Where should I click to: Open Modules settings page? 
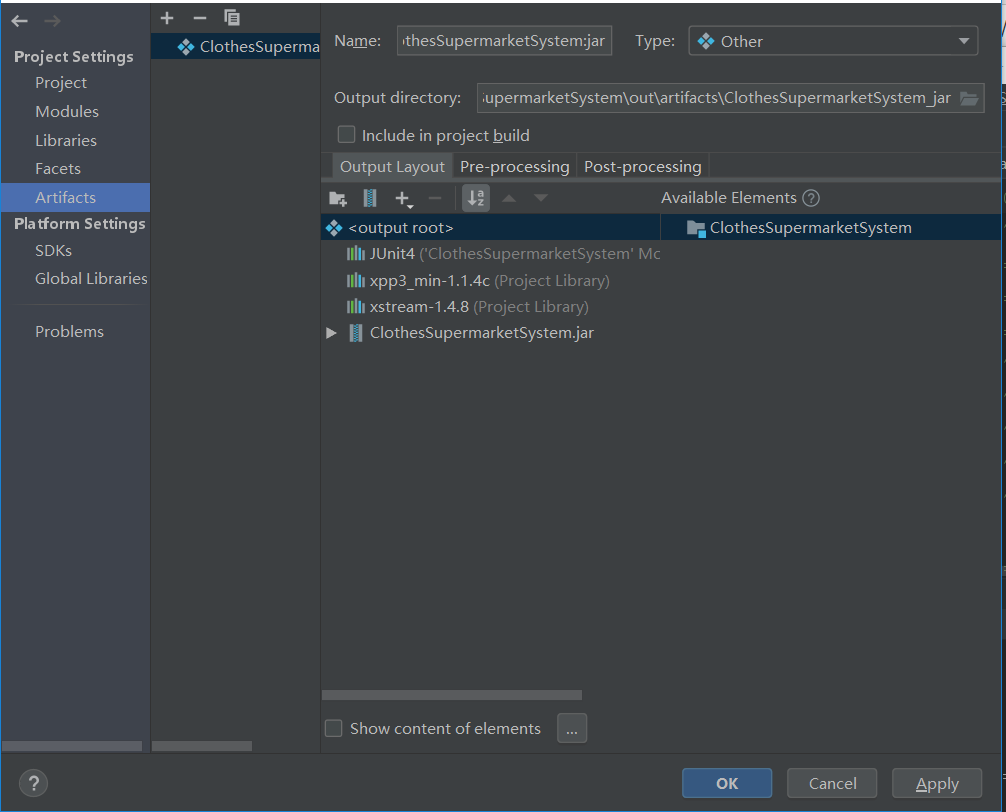[67, 112]
